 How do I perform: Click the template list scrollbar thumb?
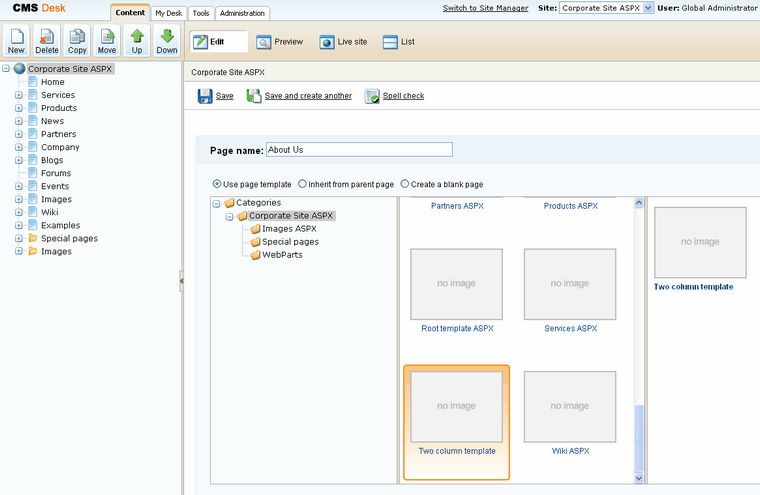pos(639,439)
